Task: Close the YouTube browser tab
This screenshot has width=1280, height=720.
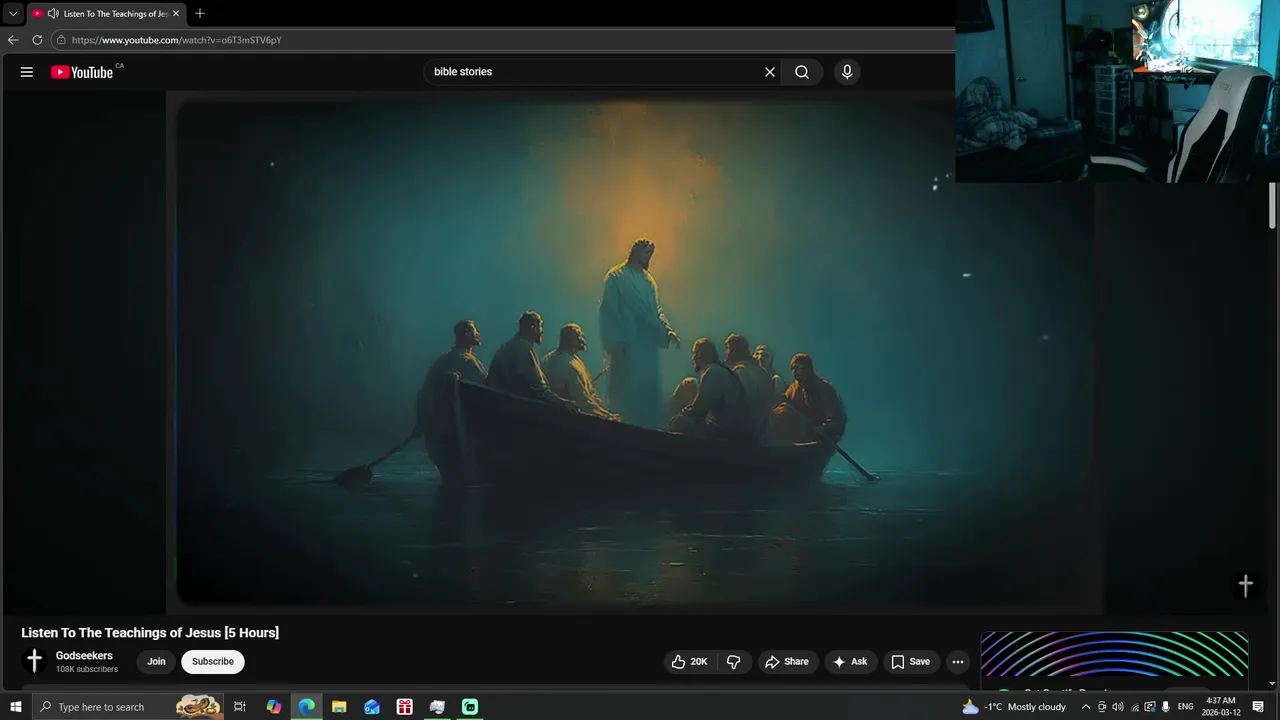Action: [x=176, y=14]
